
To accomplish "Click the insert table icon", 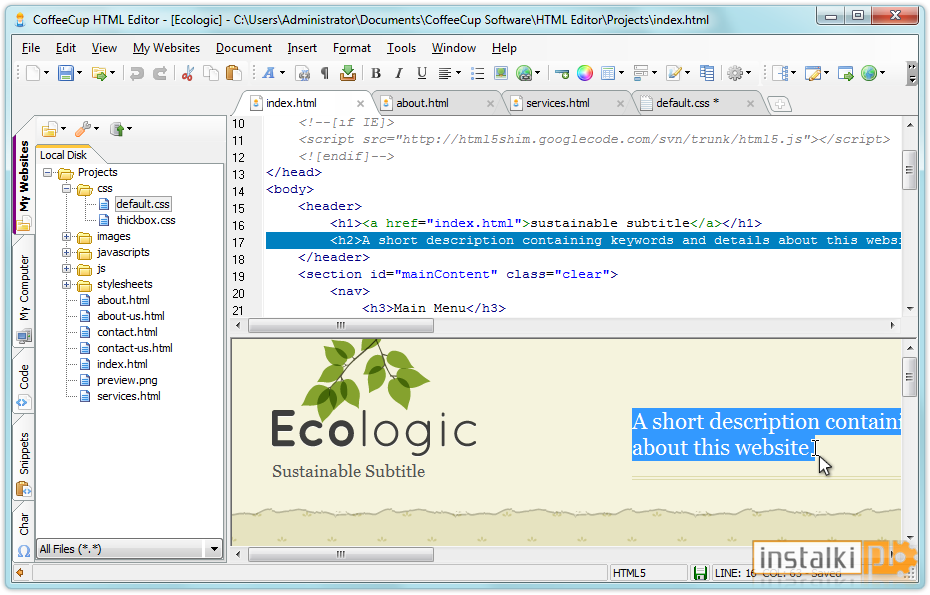I will pos(607,73).
